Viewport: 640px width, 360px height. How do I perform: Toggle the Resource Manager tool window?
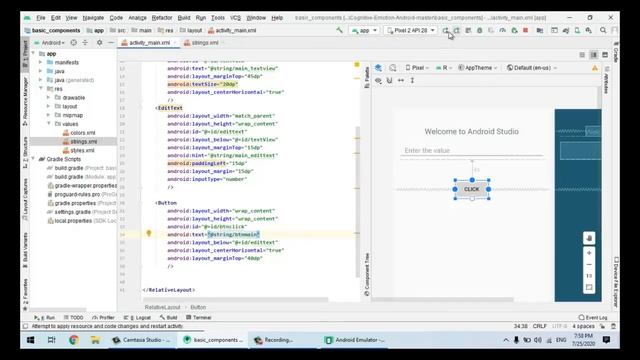click(x=25, y=101)
